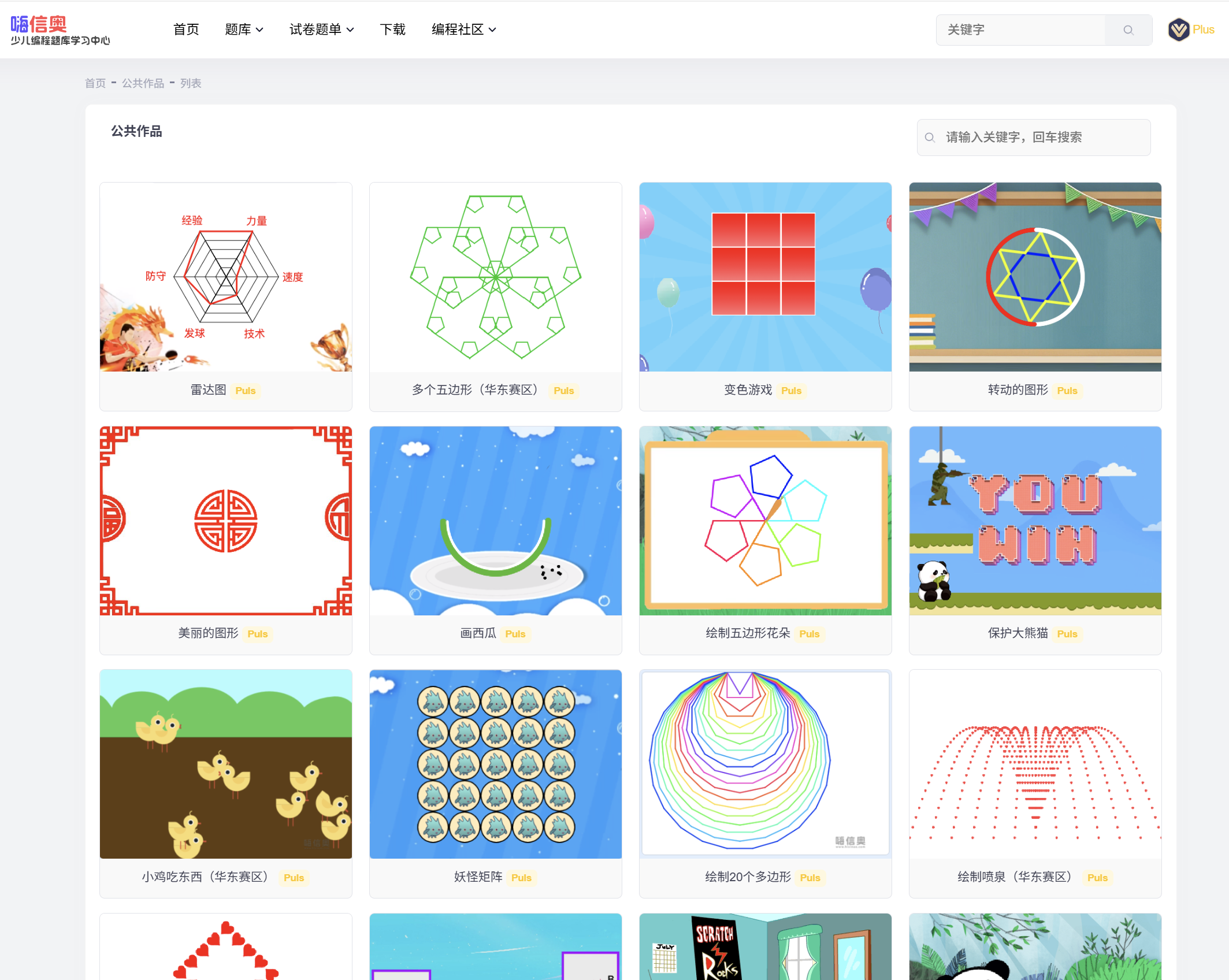Open the 绘制五边形花朵 project thumbnail
This screenshot has height=980, width=1229.
[765, 521]
